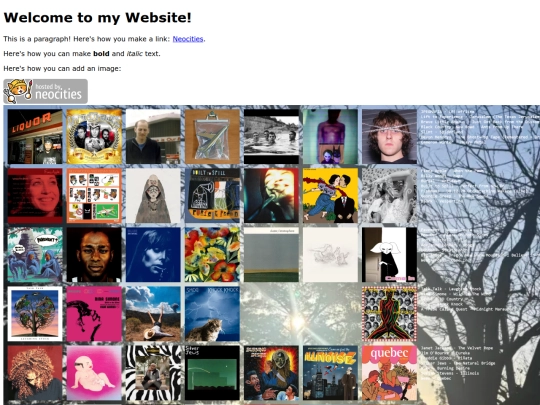Click the hooded figure illustration cover

pyautogui.click(x=153, y=196)
